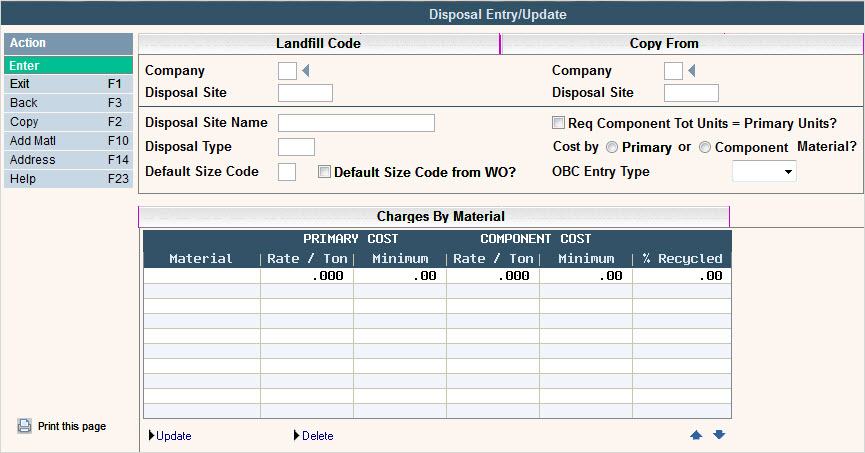865x453 pixels.
Task: Choose Help F23 in Action menu
Action: pos(68,179)
